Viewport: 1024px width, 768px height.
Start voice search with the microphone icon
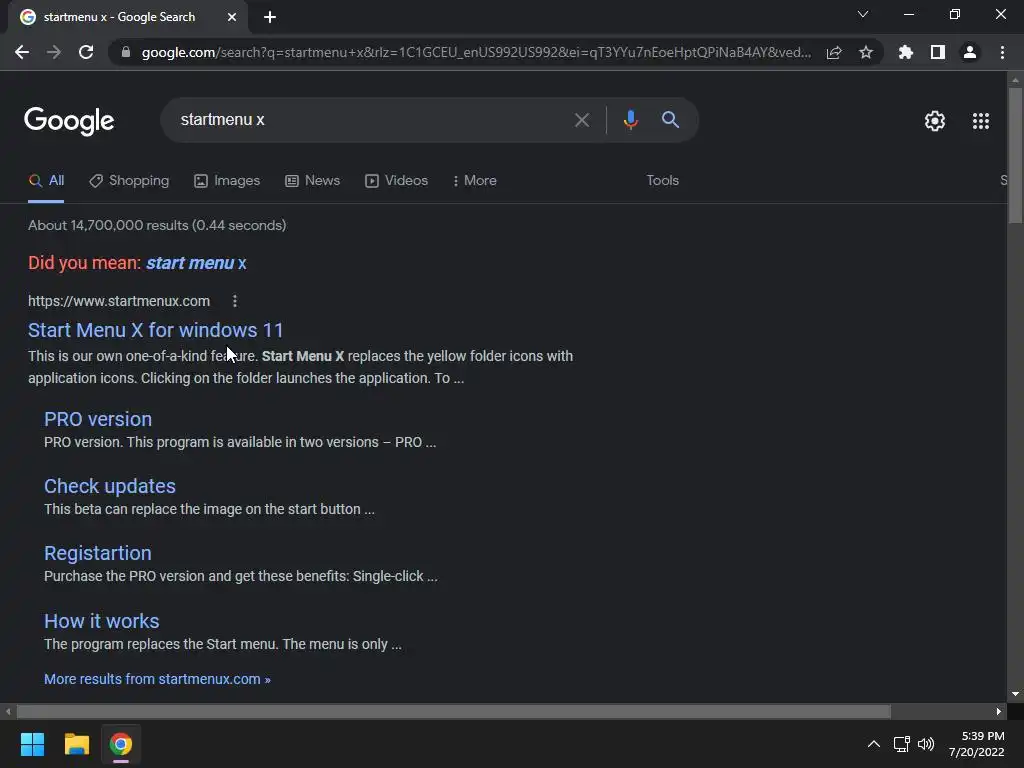point(630,120)
